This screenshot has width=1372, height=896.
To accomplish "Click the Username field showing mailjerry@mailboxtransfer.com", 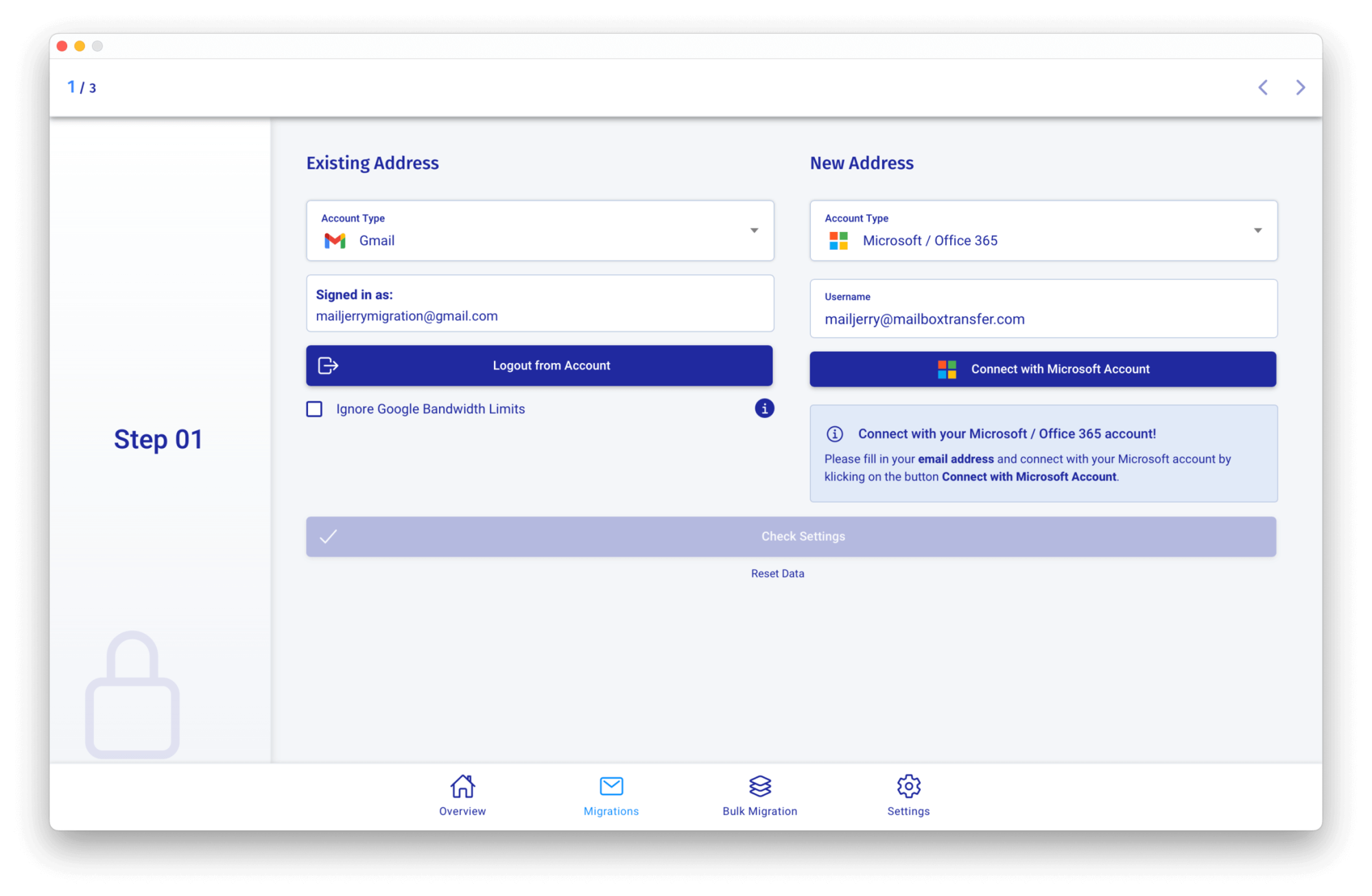I will point(1043,318).
